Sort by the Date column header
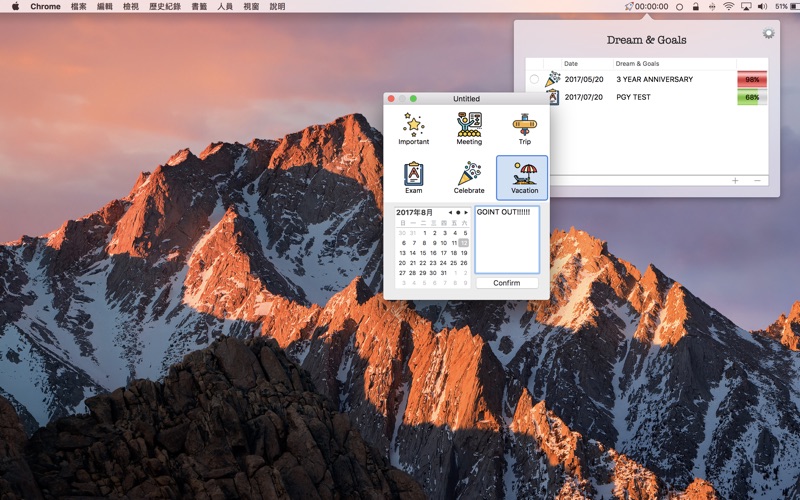 coord(571,64)
